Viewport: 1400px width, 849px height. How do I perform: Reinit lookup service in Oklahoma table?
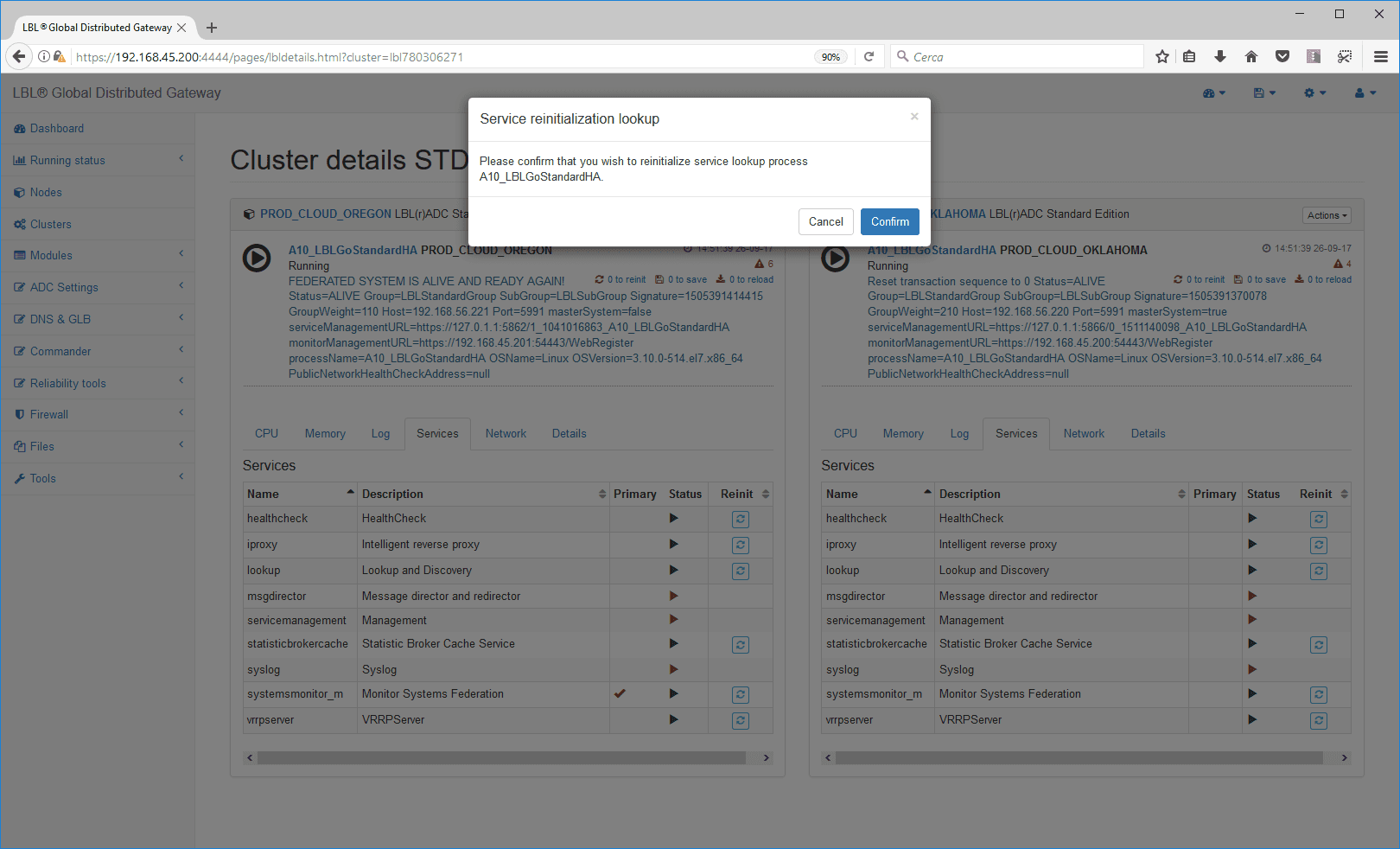point(1318,571)
